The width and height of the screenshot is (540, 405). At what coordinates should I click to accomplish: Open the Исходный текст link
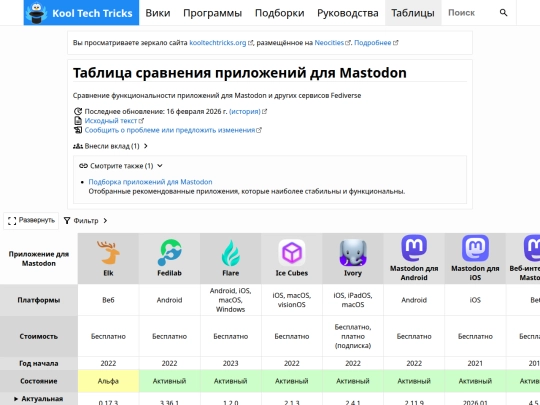pyautogui.click(x=111, y=121)
